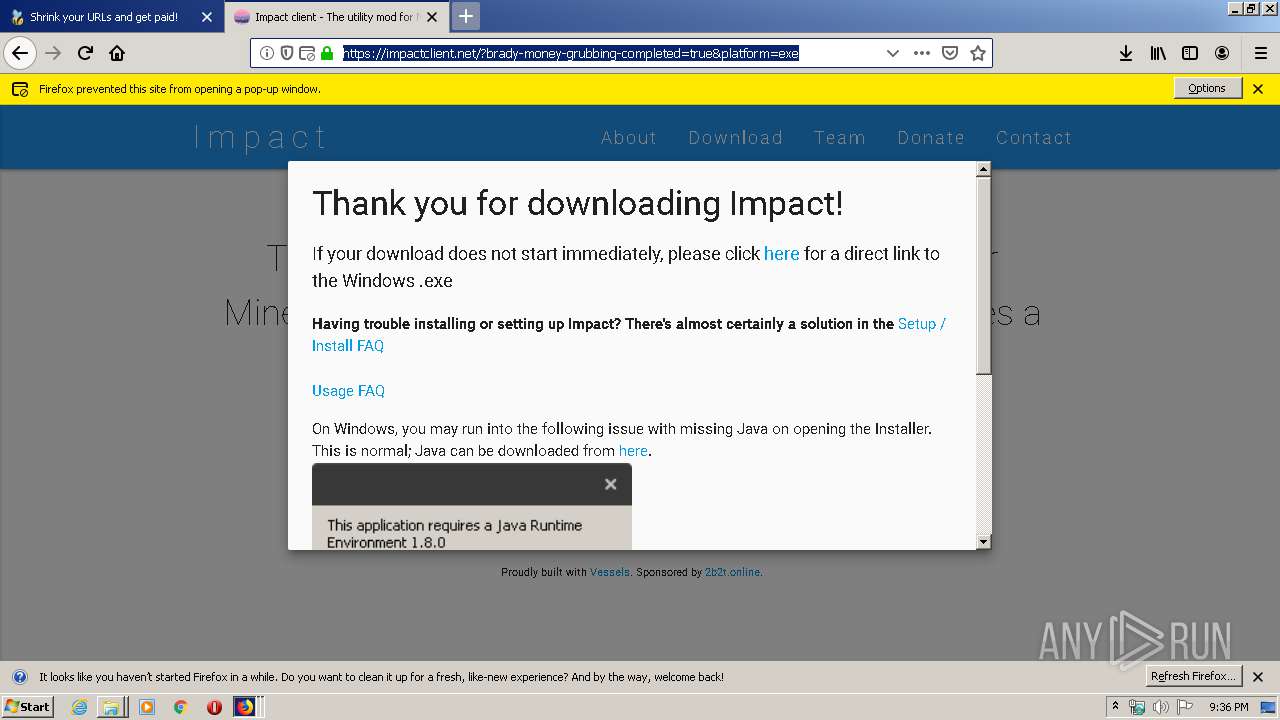Open page actions three-dot menu
This screenshot has width=1280, height=720.
click(x=922, y=53)
